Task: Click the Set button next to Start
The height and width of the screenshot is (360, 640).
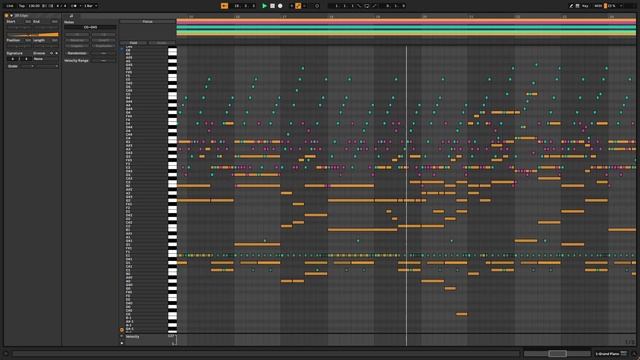Action: (28, 21)
